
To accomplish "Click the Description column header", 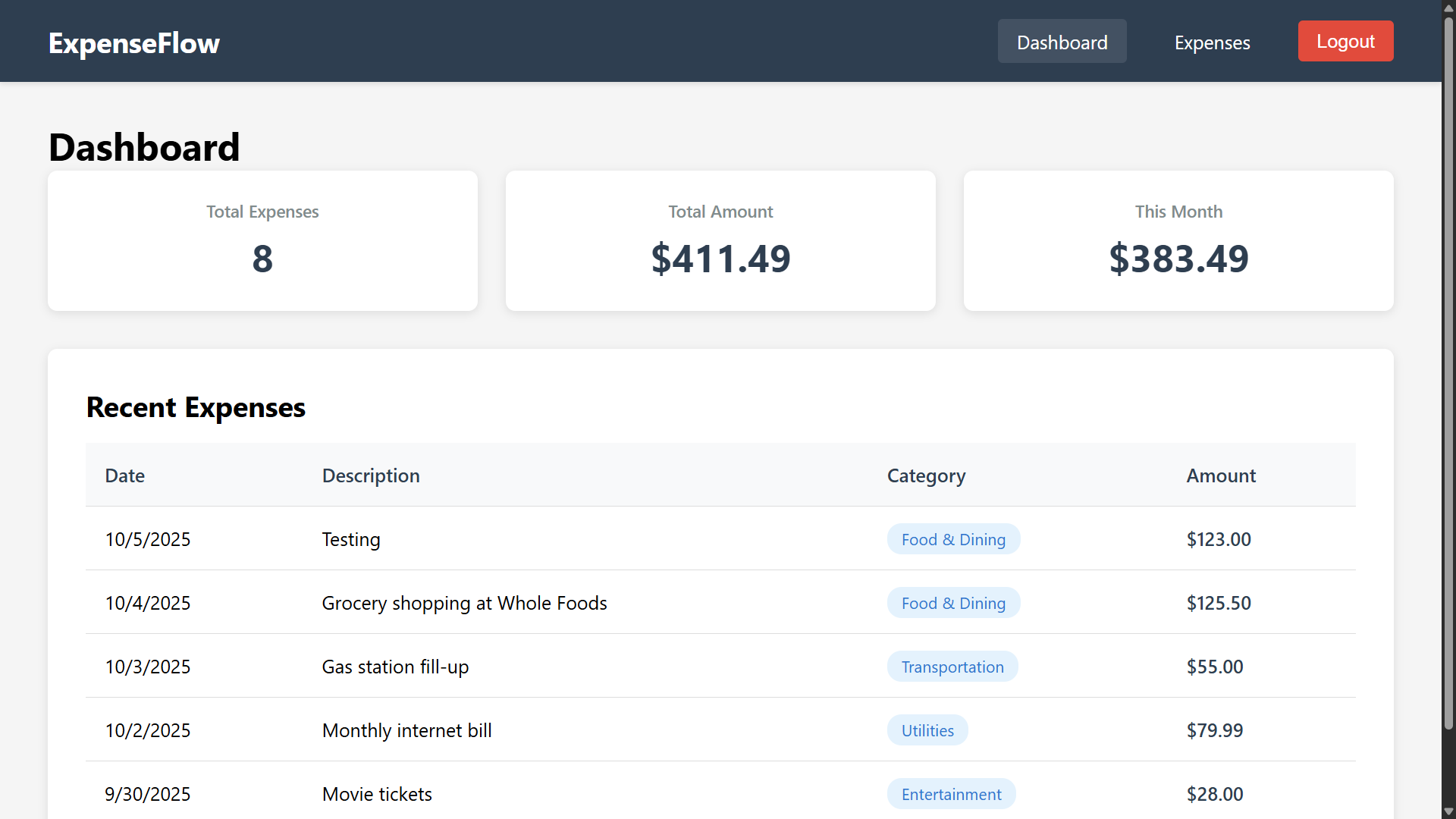I will pyautogui.click(x=371, y=475).
